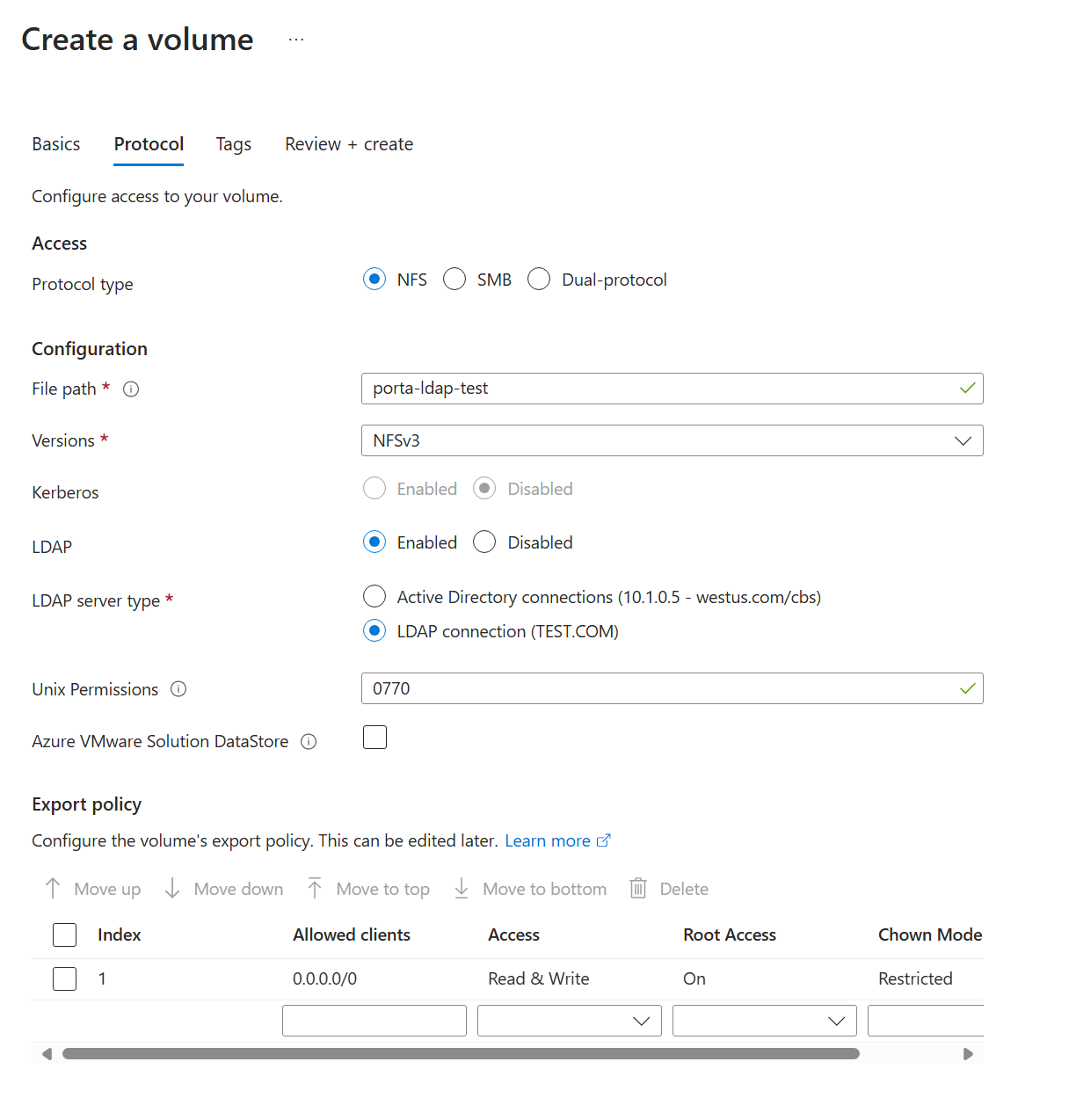Open the Tags tab
The height and width of the screenshot is (1120, 1076).
[233, 144]
